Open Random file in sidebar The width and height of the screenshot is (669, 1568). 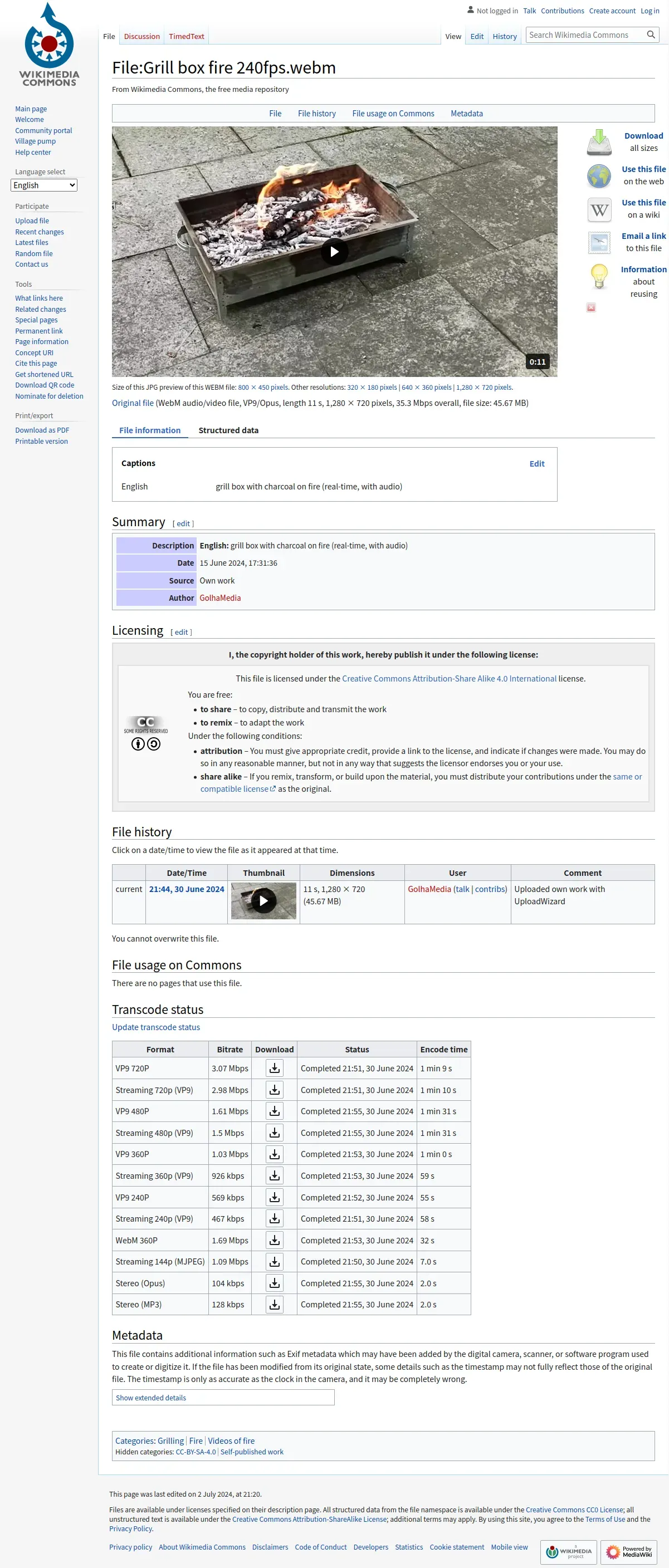click(x=34, y=254)
